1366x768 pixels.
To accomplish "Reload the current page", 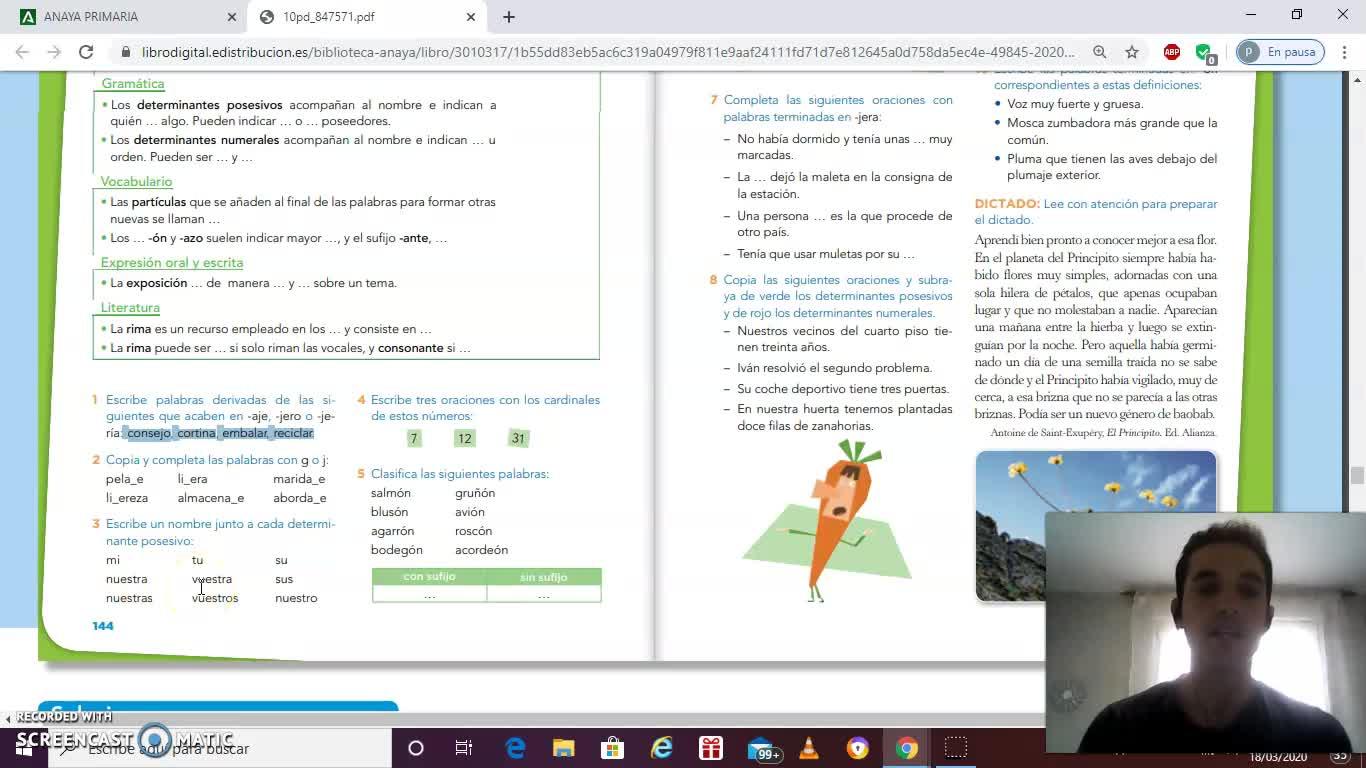I will tap(86, 52).
